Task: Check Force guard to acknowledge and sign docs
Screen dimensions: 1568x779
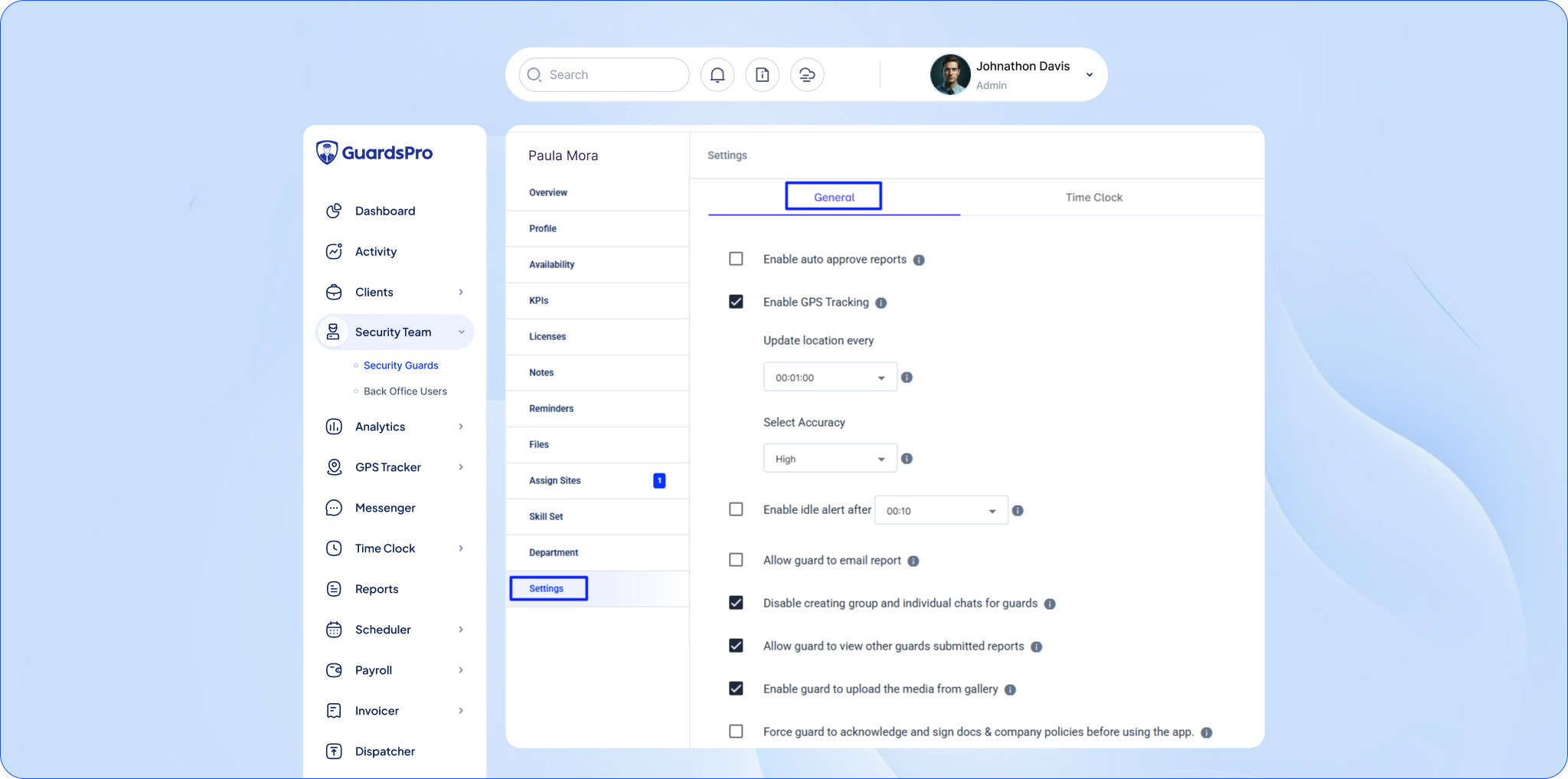Action: [x=736, y=732]
